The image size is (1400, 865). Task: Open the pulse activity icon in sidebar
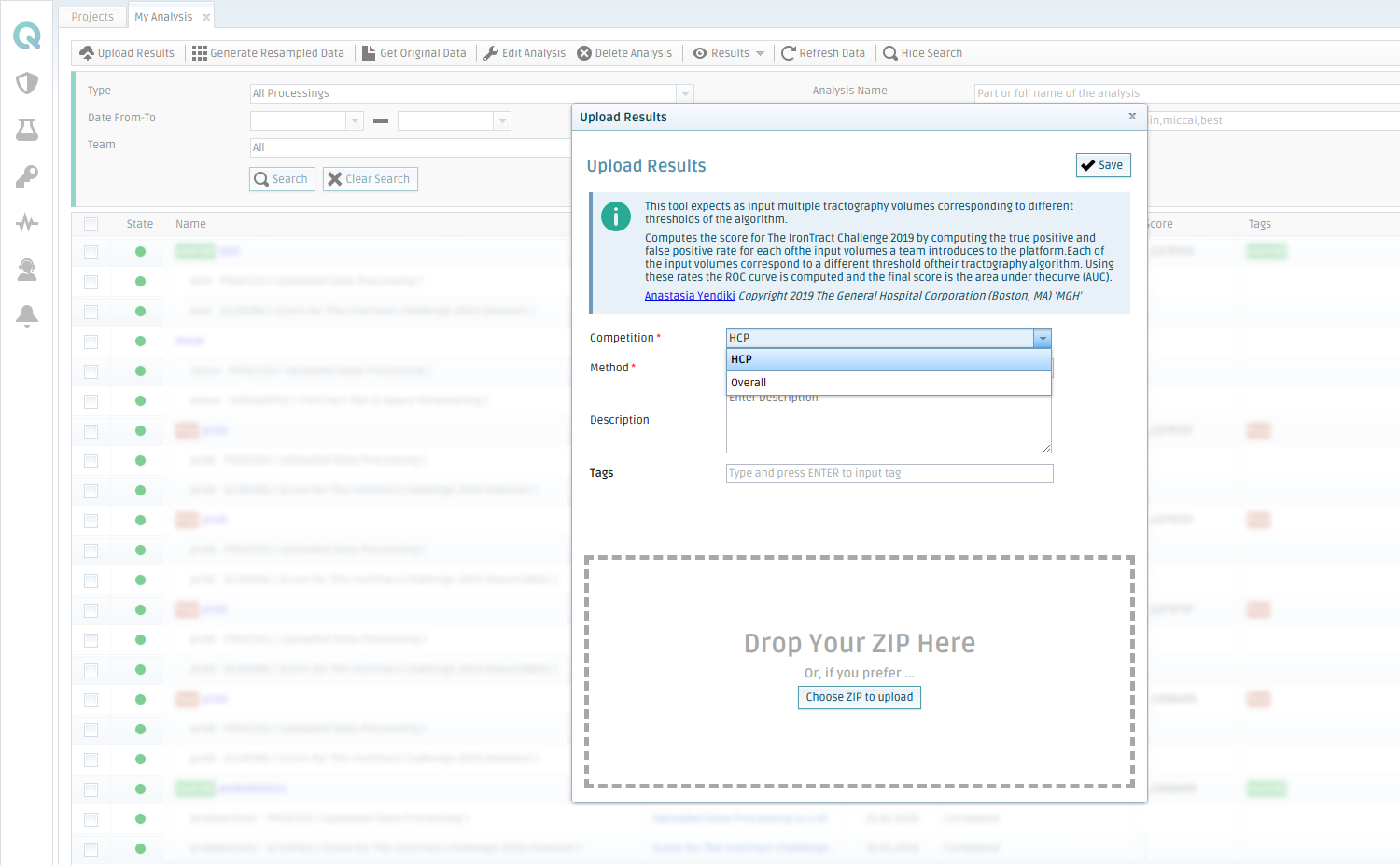coord(27,223)
